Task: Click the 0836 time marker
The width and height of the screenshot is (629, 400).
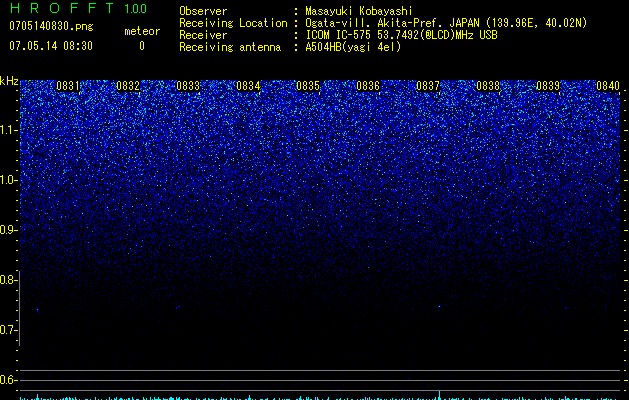Action: (x=368, y=85)
